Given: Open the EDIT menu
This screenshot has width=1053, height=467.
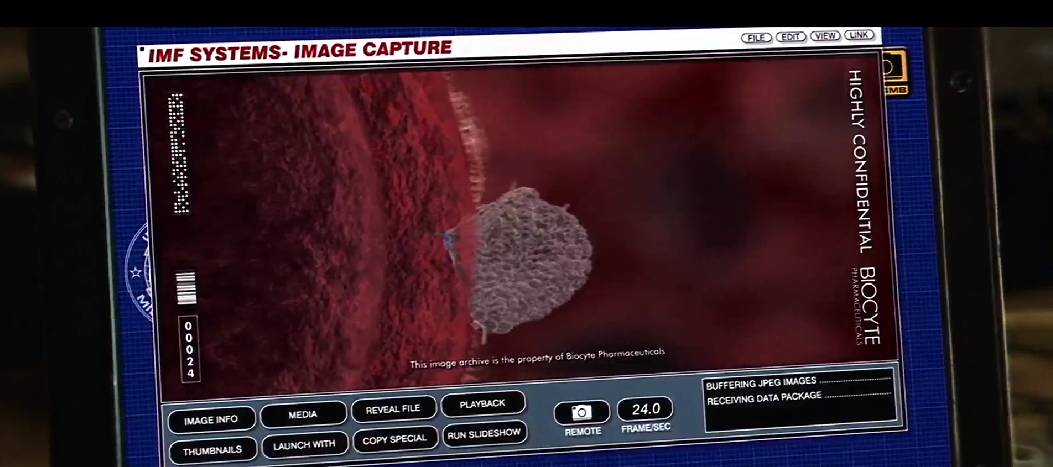Looking at the screenshot, I should pyautogui.click(x=790, y=37).
